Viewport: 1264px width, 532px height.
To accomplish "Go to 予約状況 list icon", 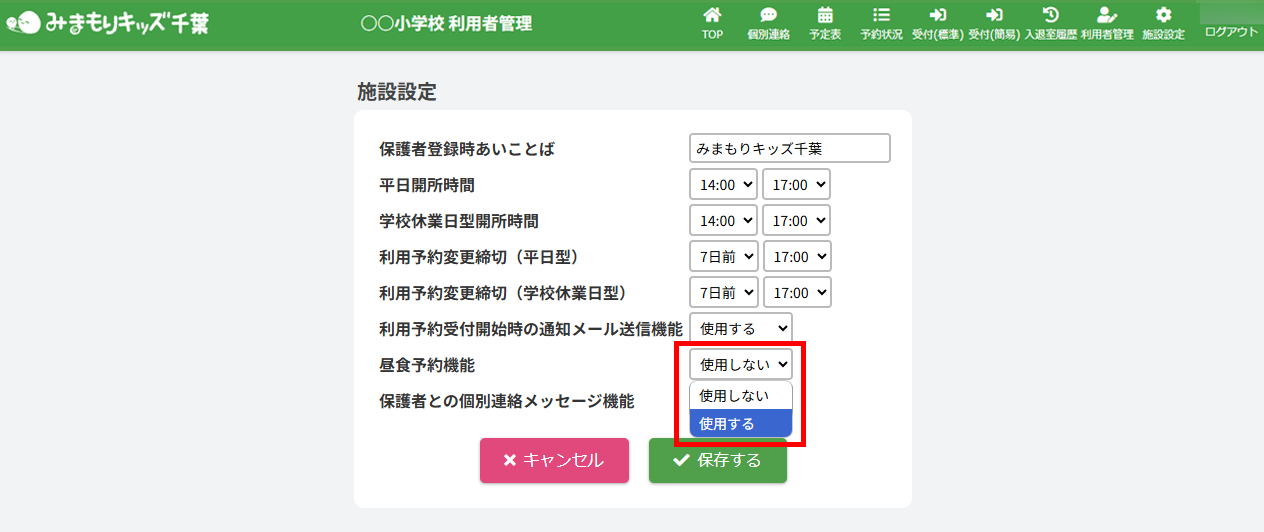I will click(x=881, y=16).
